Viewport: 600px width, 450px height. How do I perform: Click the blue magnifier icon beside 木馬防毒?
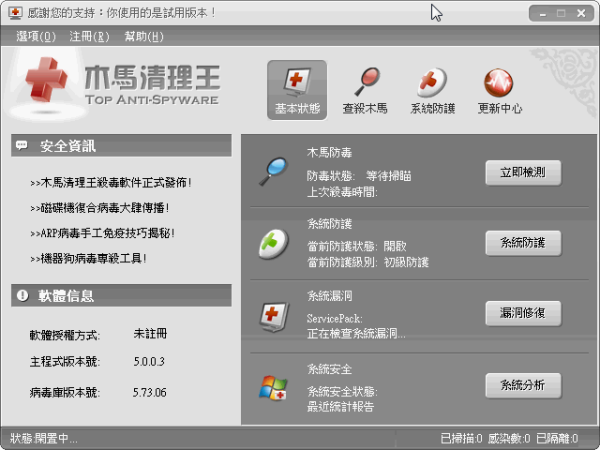pos(273,171)
